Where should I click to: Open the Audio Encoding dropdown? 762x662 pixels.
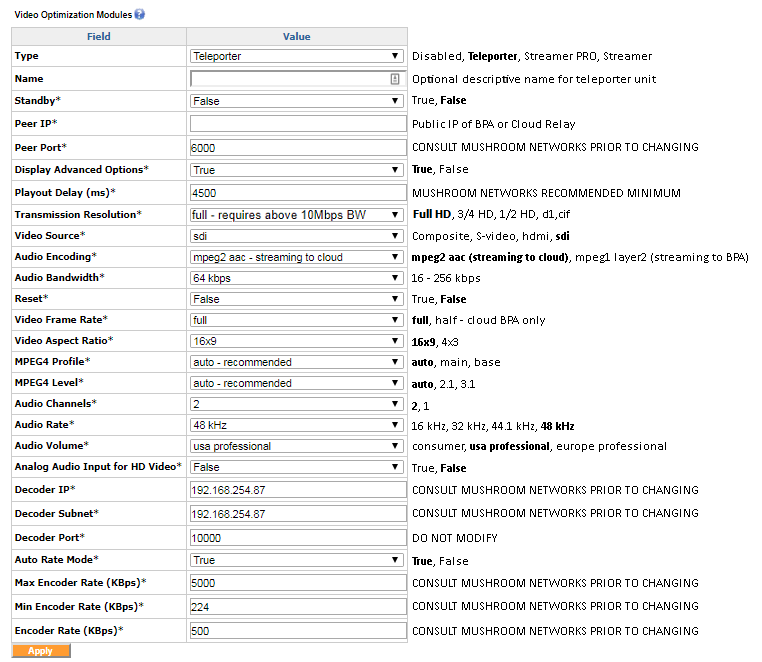click(x=296, y=257)
